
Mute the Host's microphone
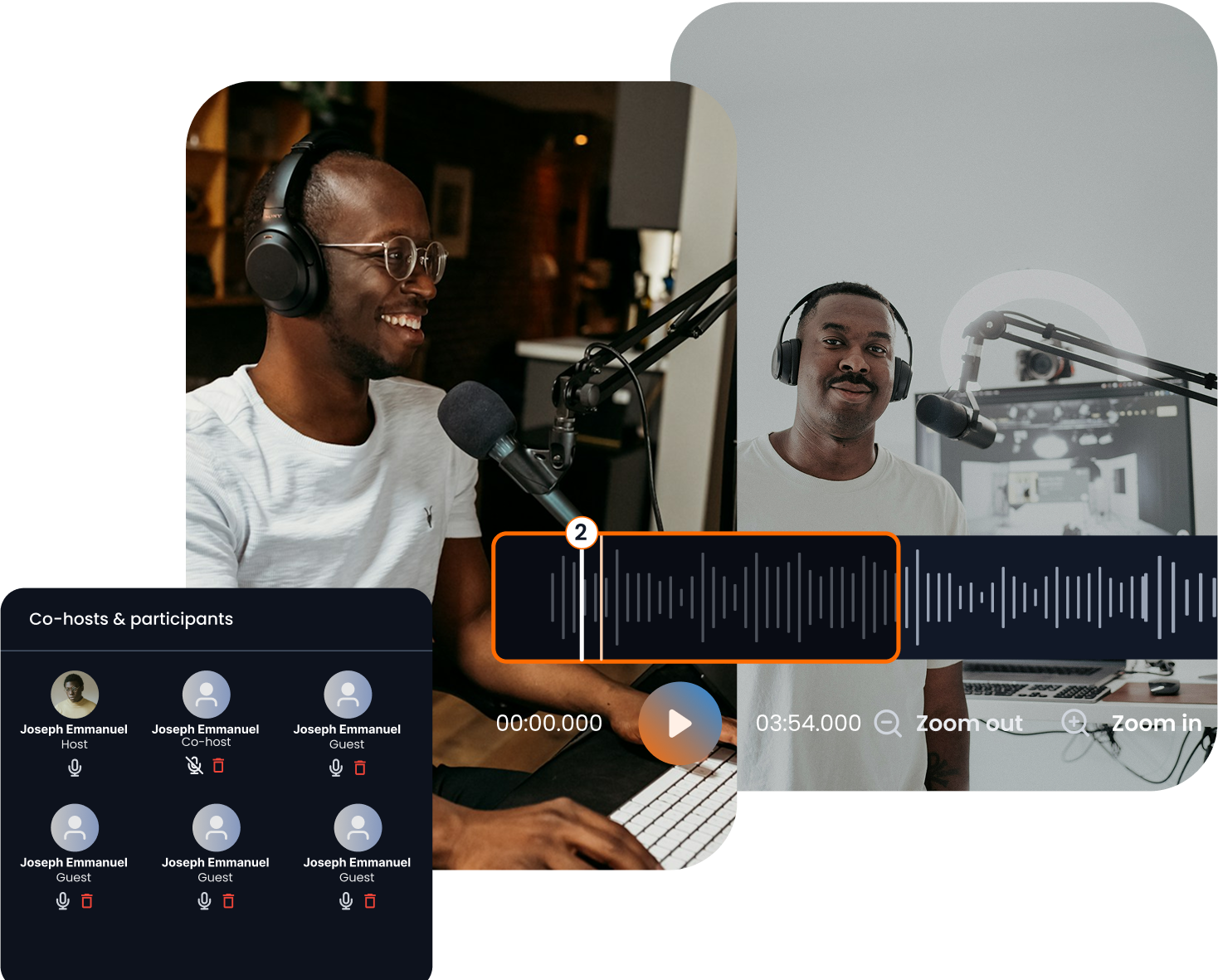[x=75, y=768]
